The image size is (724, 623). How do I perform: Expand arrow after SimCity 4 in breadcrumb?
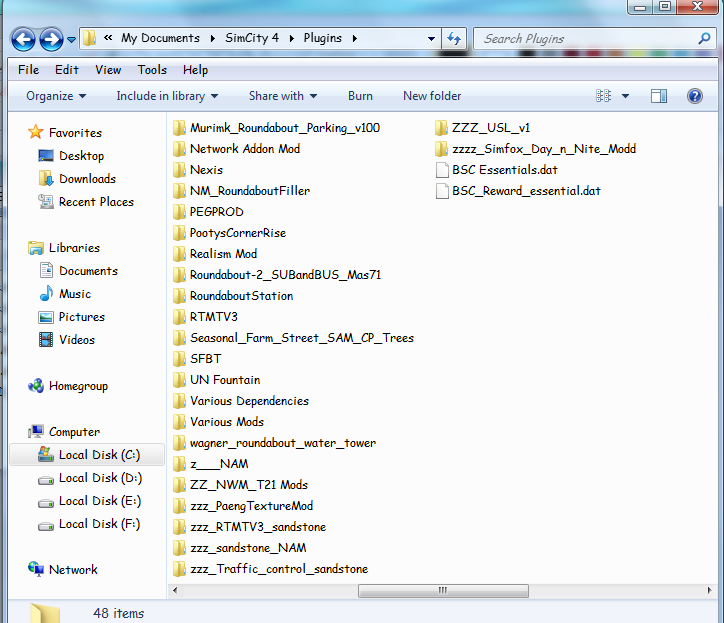pos(291,38)
